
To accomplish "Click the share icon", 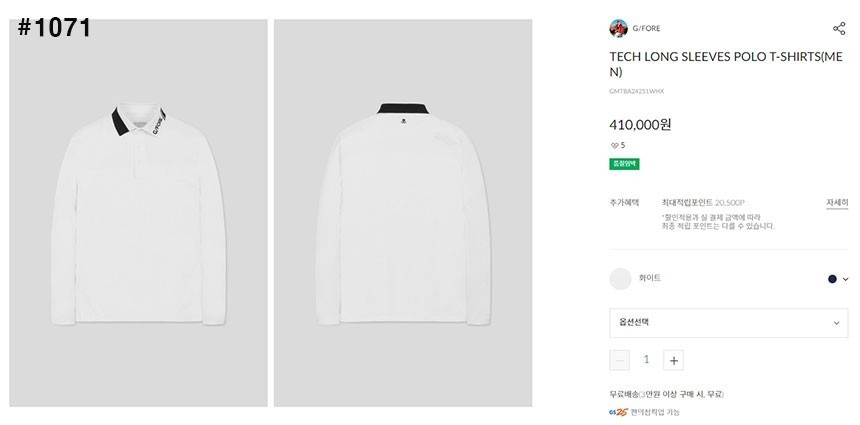I will click(838, 28).
